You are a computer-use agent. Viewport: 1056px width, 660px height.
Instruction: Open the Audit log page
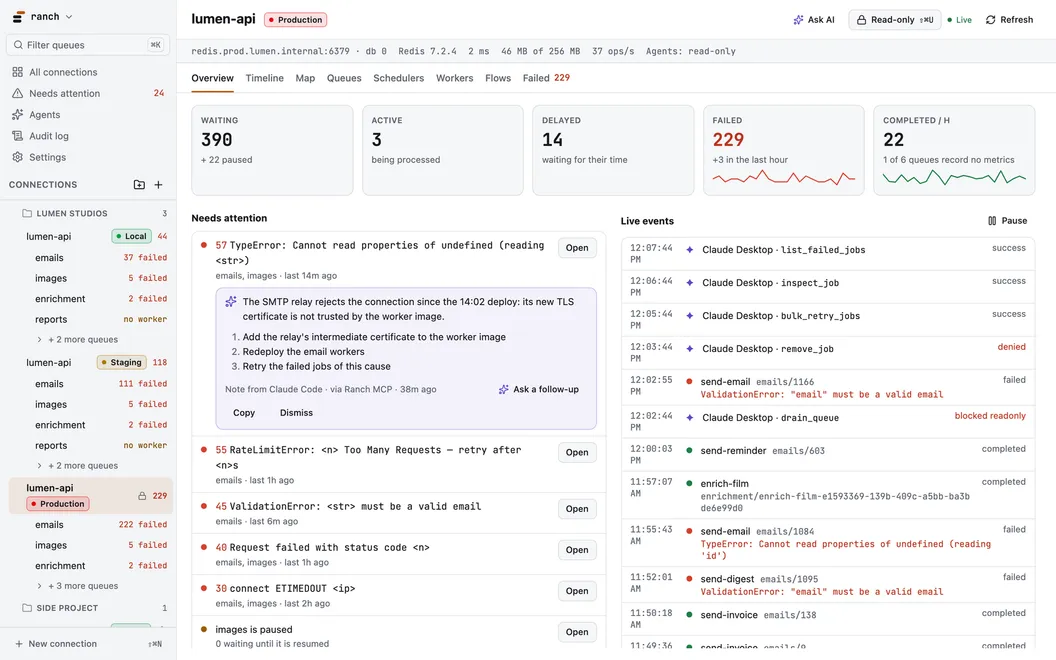88,136
